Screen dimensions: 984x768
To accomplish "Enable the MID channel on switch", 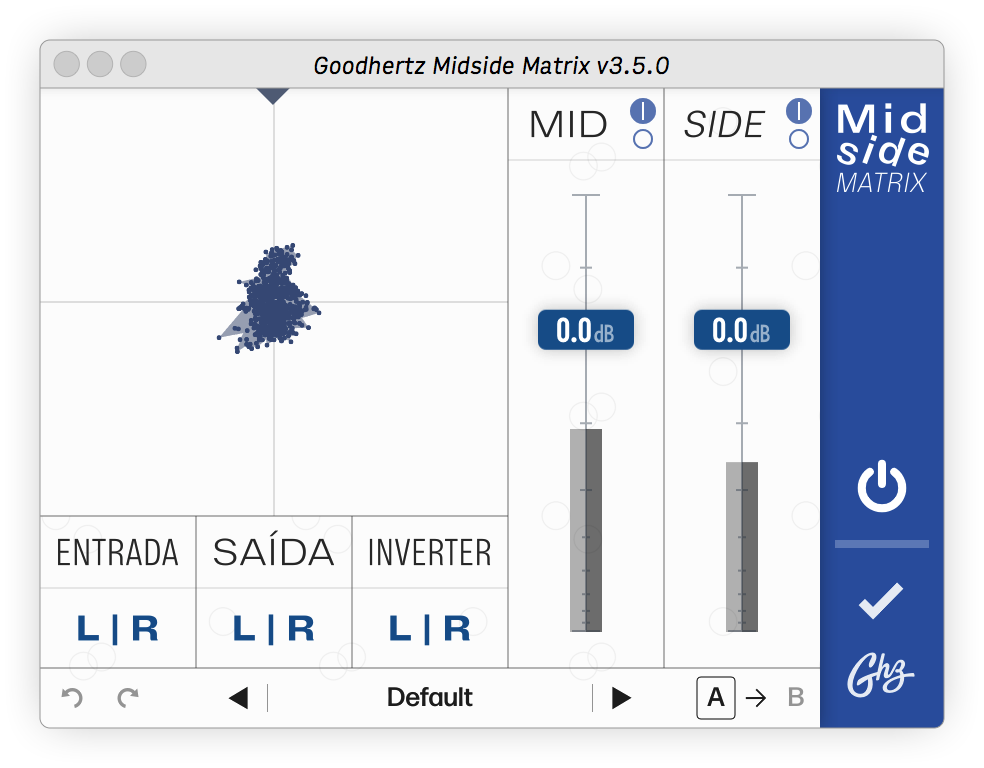I will 643,111.
